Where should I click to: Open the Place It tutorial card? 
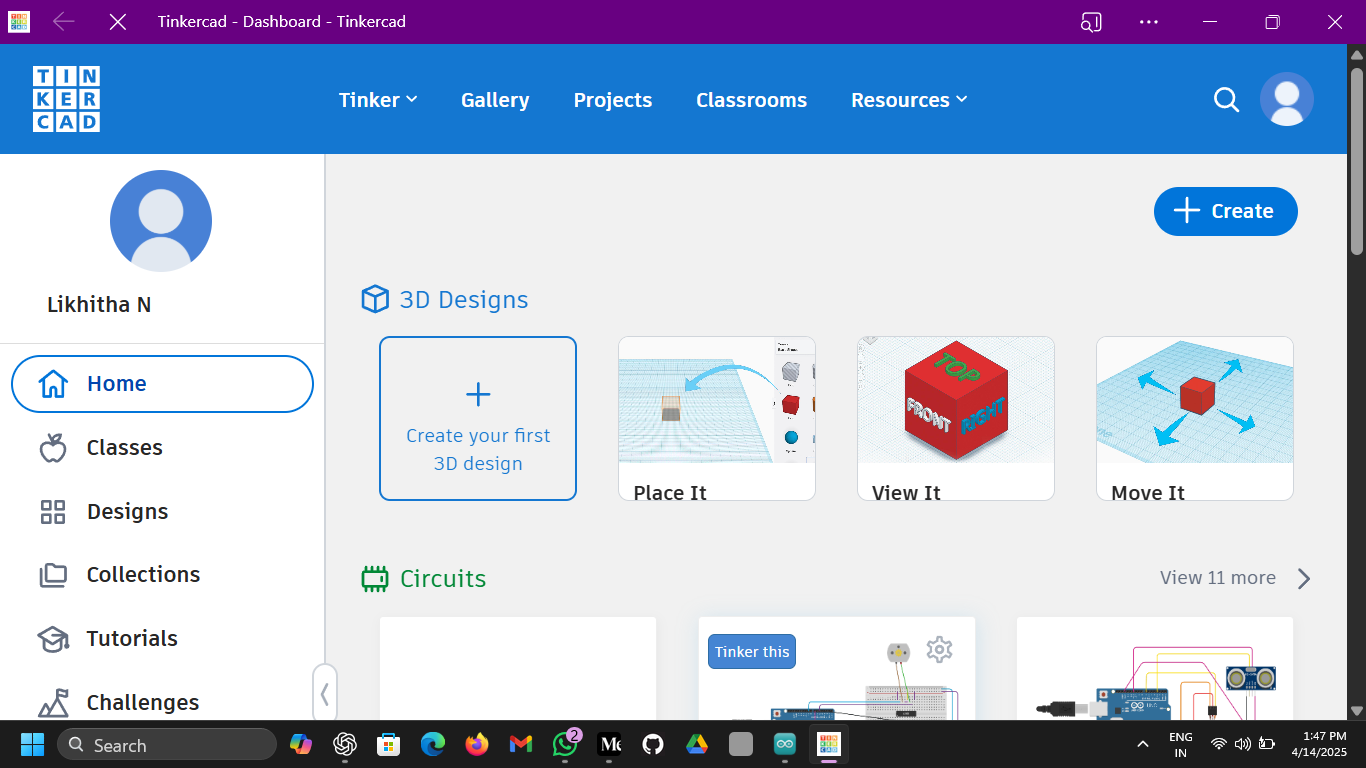pos(717,418)
